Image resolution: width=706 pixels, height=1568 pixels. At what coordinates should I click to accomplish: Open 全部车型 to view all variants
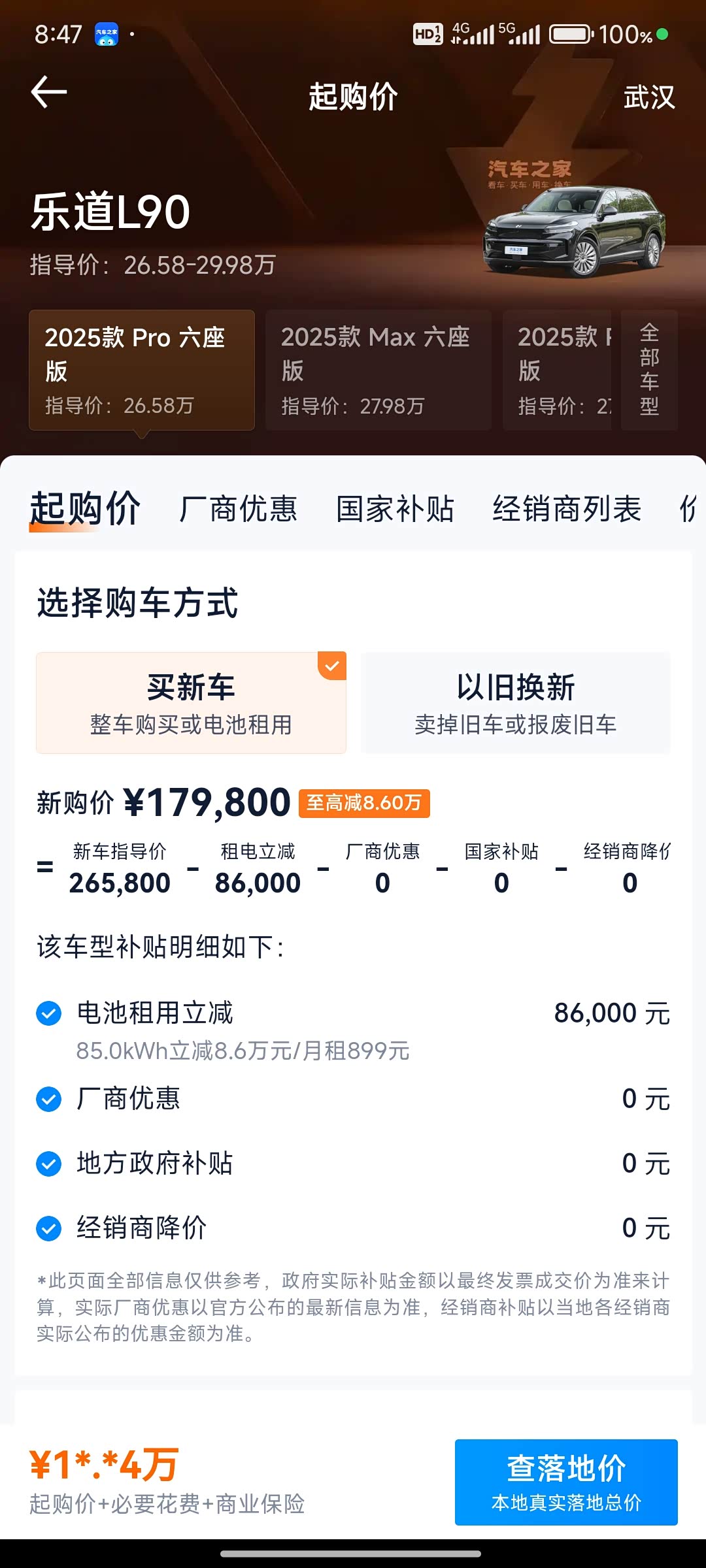coord(648,370)
